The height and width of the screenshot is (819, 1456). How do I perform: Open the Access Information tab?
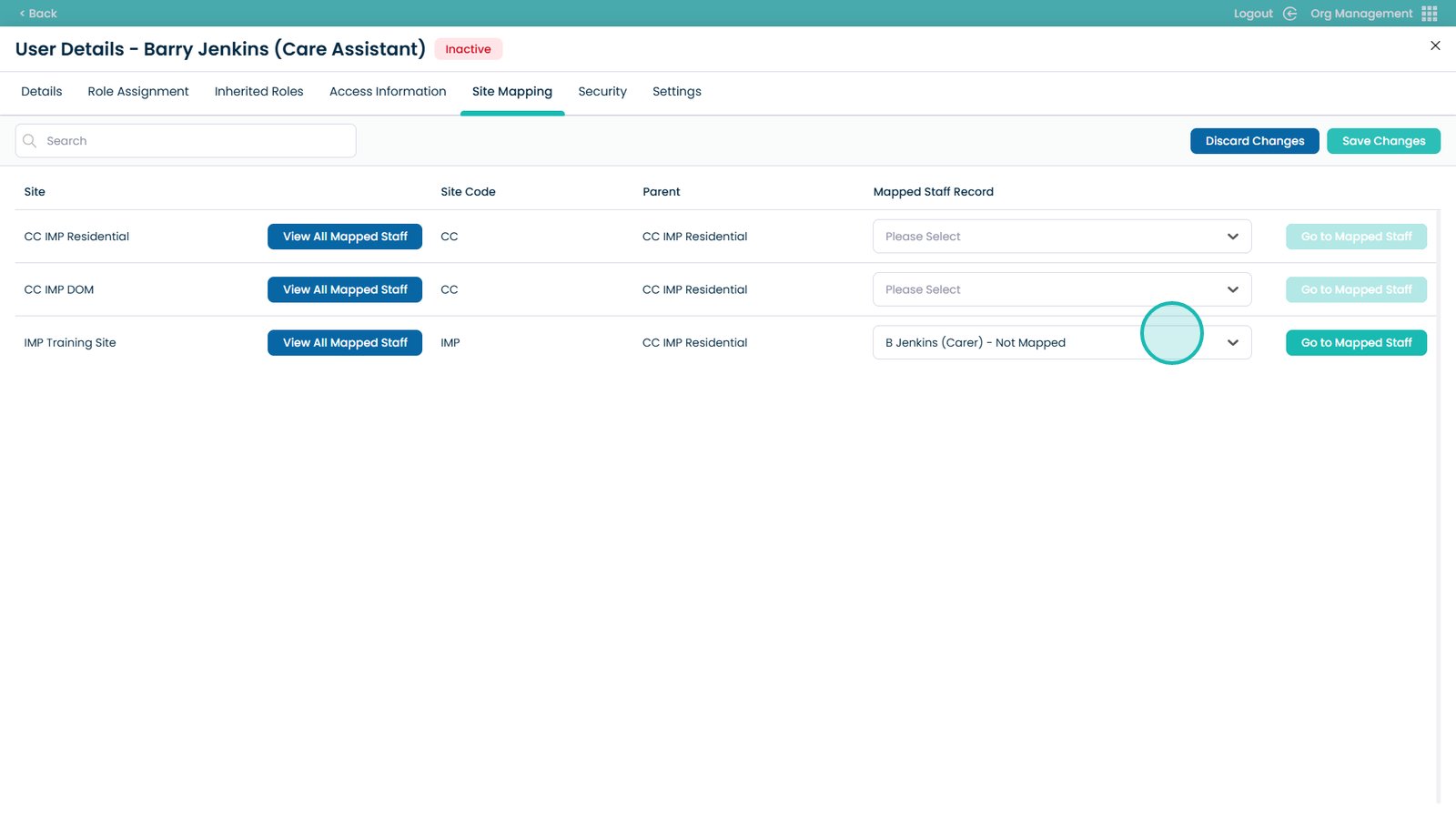[388, 92]
